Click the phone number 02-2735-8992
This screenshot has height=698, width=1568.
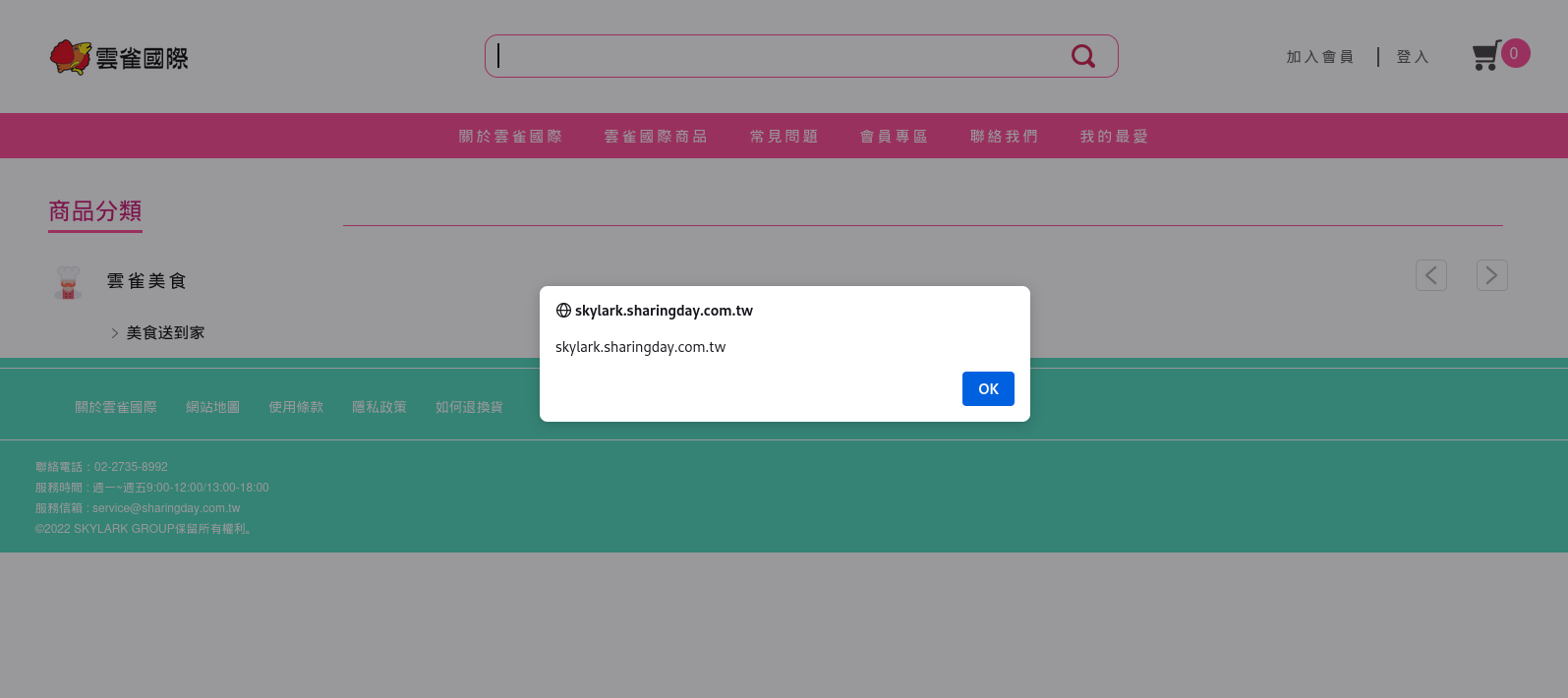coord(131,467)
